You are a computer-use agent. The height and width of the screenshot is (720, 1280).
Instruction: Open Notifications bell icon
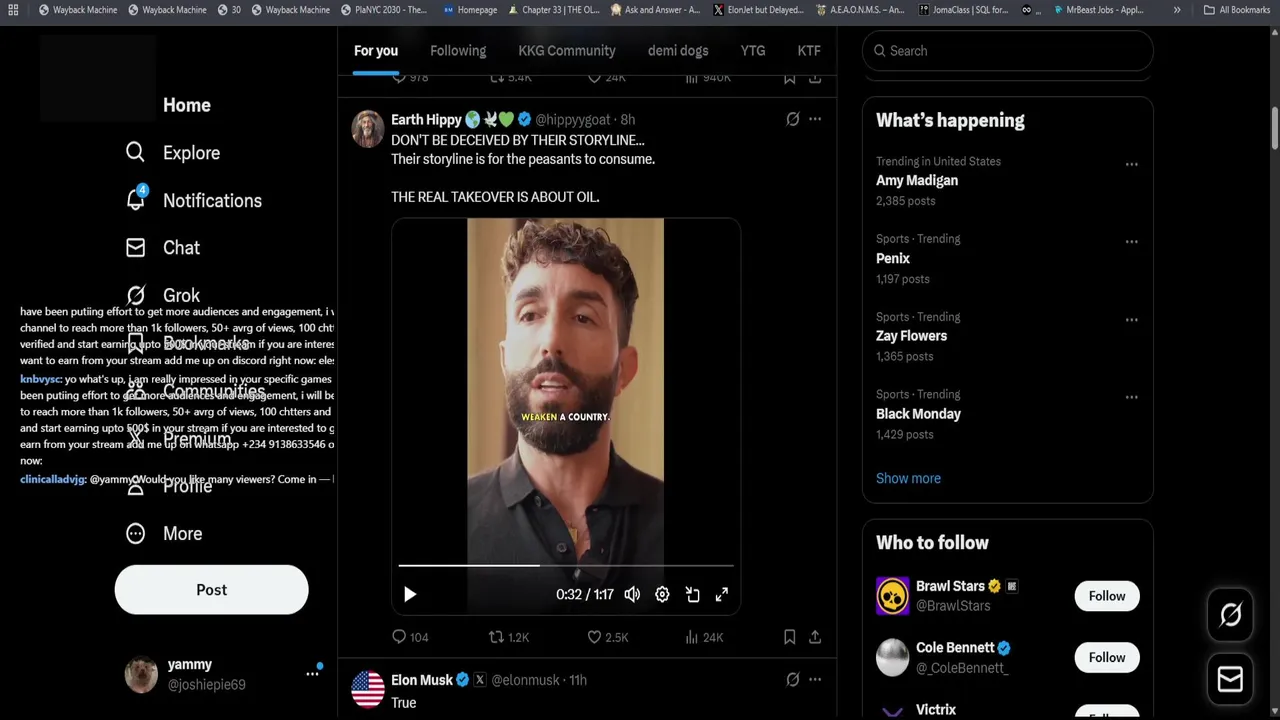(136, 199)
